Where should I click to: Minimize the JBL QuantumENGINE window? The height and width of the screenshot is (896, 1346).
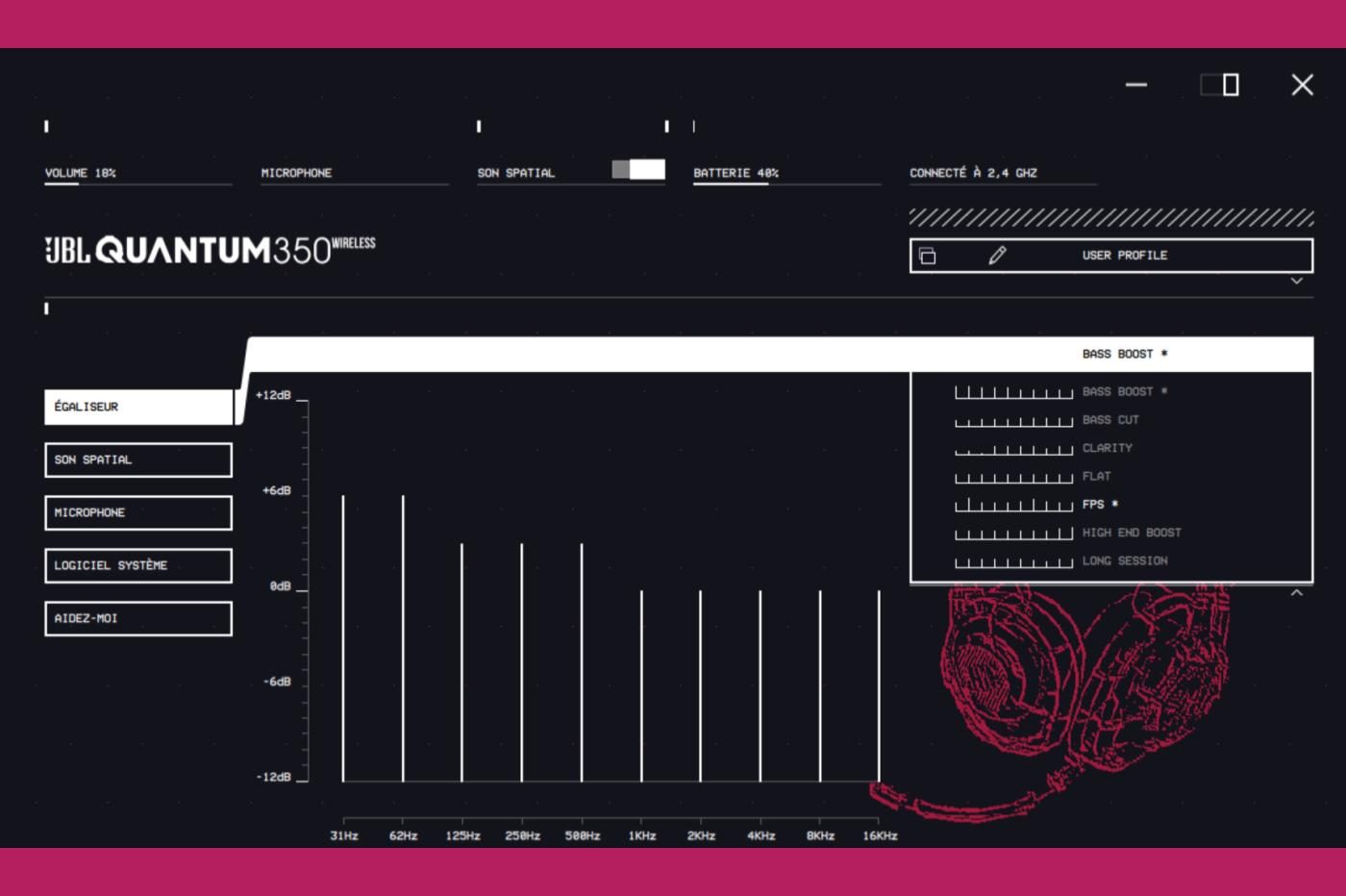(1136, 85)
